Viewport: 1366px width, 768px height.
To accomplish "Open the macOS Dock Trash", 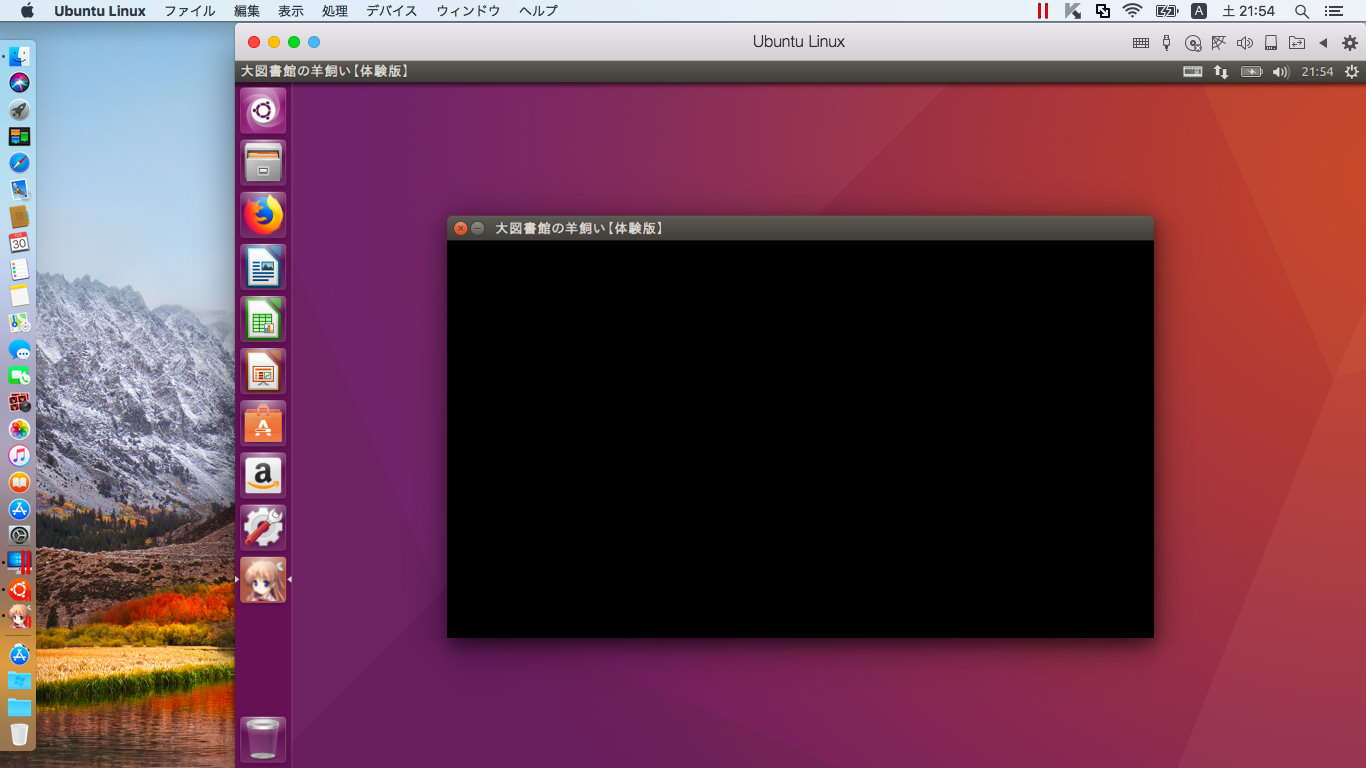I will coord(19,734).
